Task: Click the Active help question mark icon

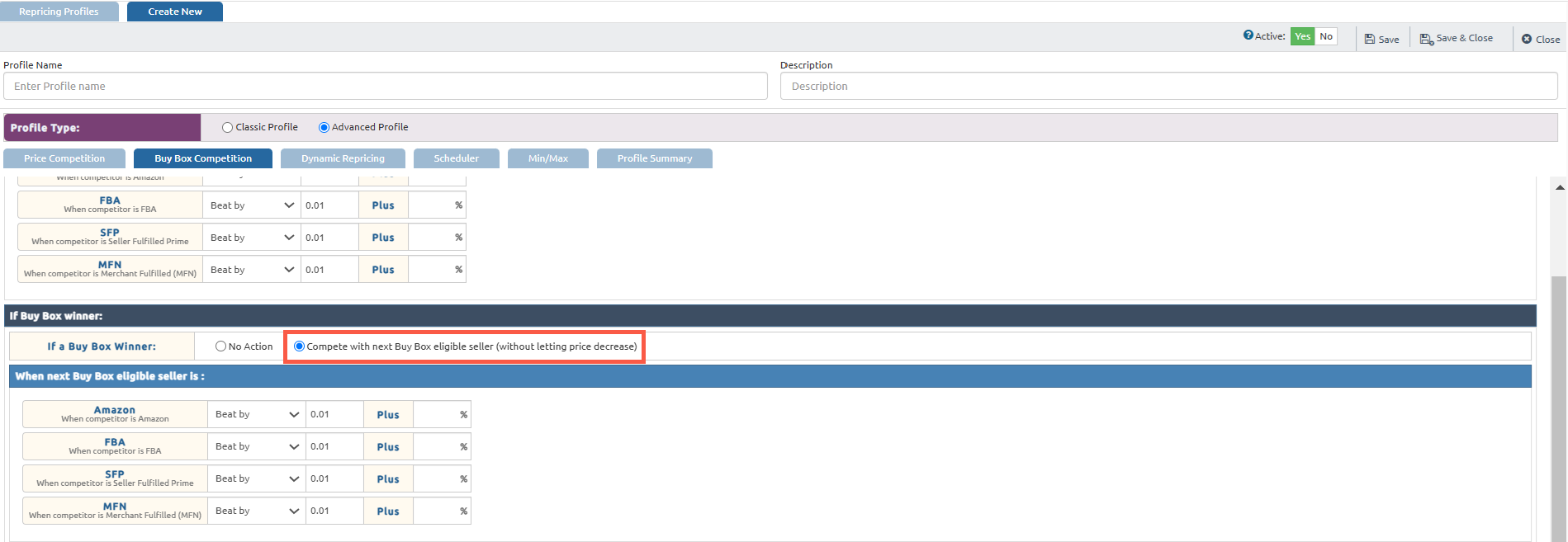Action: pyautogui.click(x=1248, y=35)
